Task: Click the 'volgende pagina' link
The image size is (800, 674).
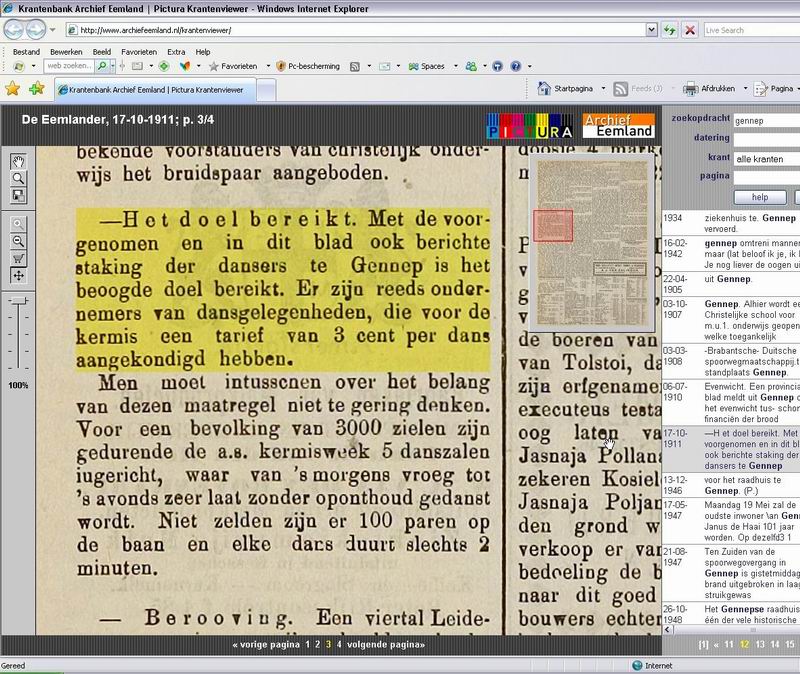Action: click(x=386, y=644)
